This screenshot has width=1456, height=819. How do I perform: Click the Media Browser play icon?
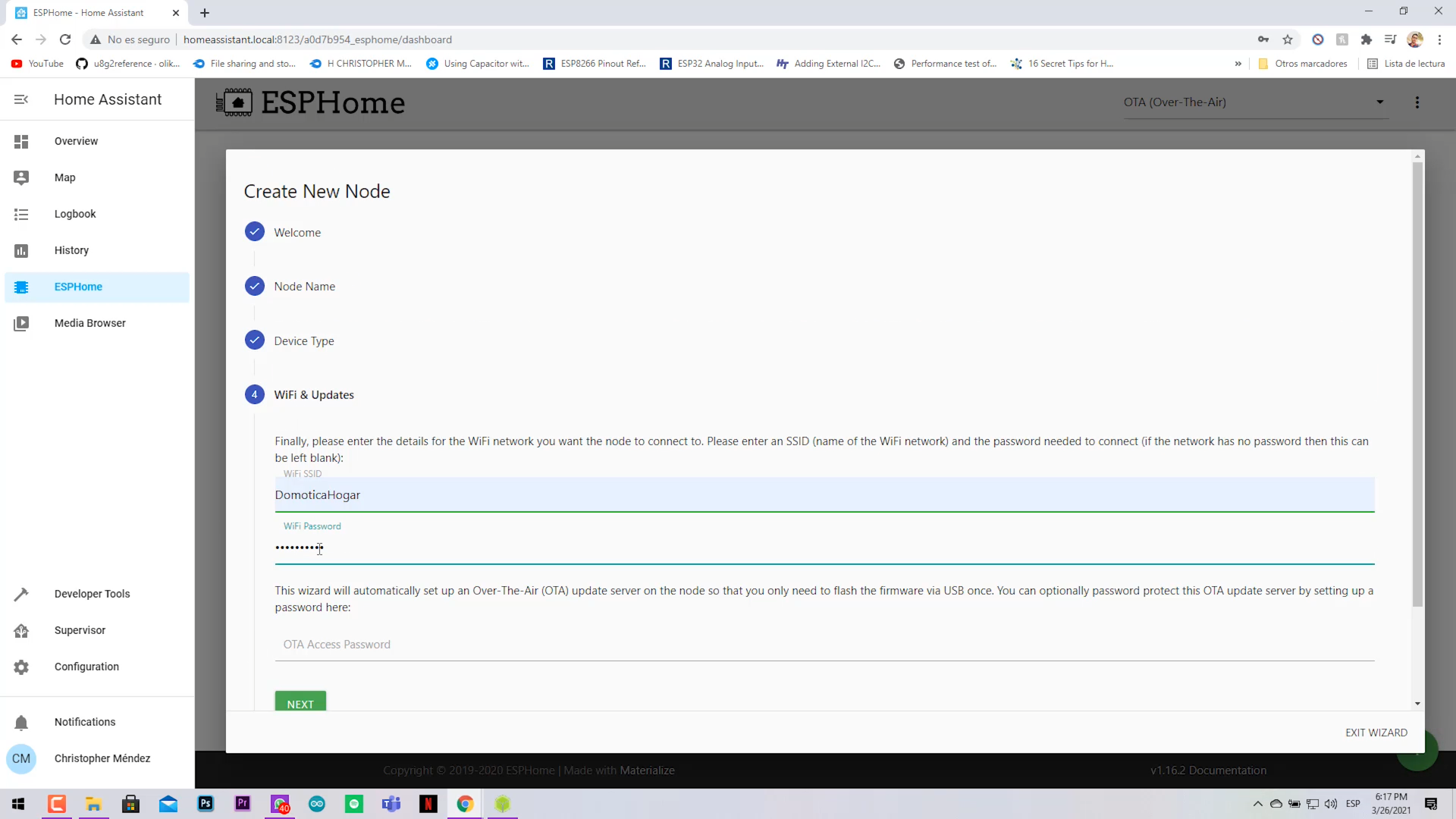pos(21,324)
